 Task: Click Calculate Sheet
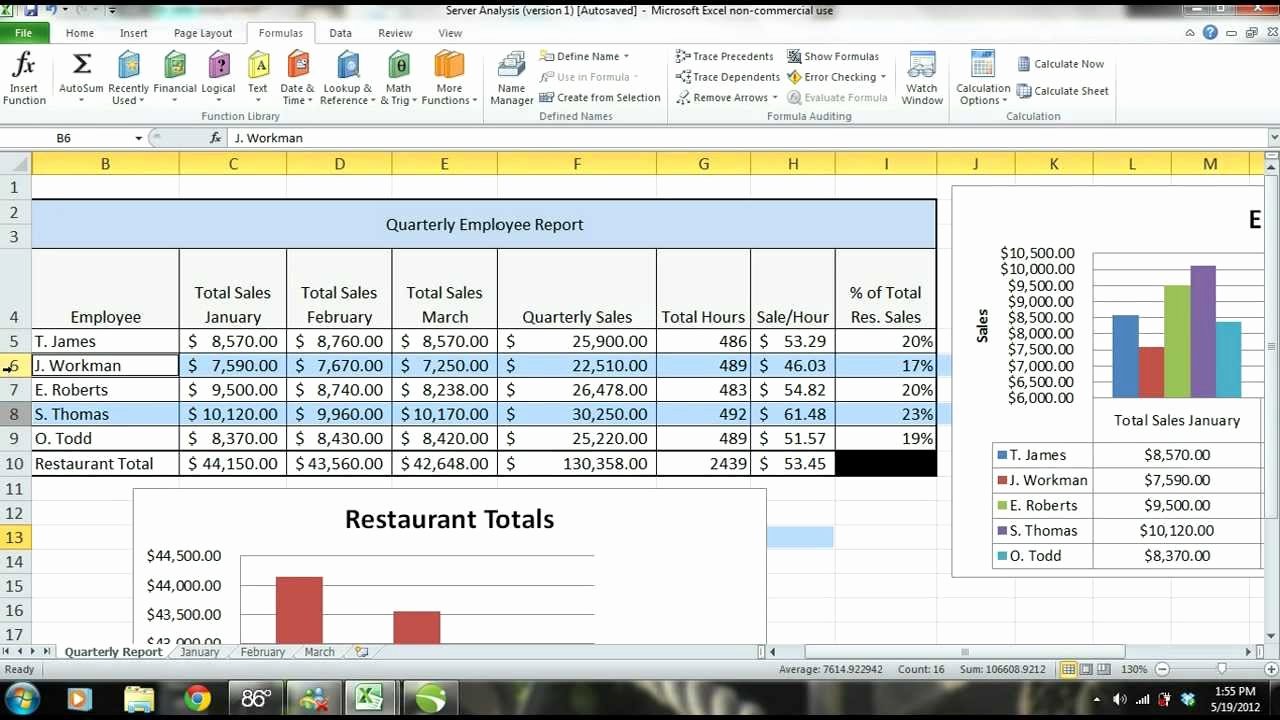click(x=1062, y=91)
